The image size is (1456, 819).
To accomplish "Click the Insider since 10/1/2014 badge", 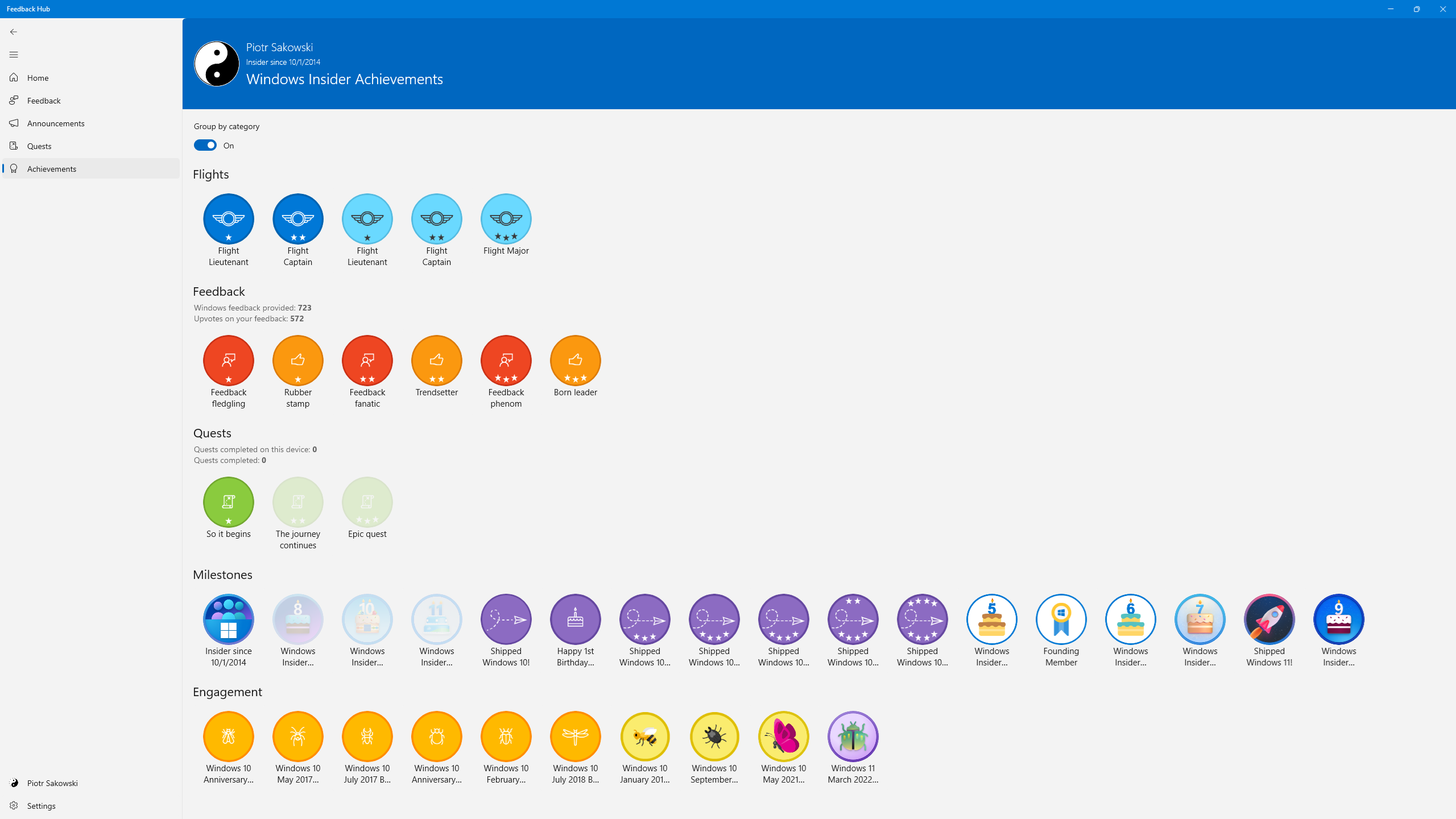I will coord(228,619).
